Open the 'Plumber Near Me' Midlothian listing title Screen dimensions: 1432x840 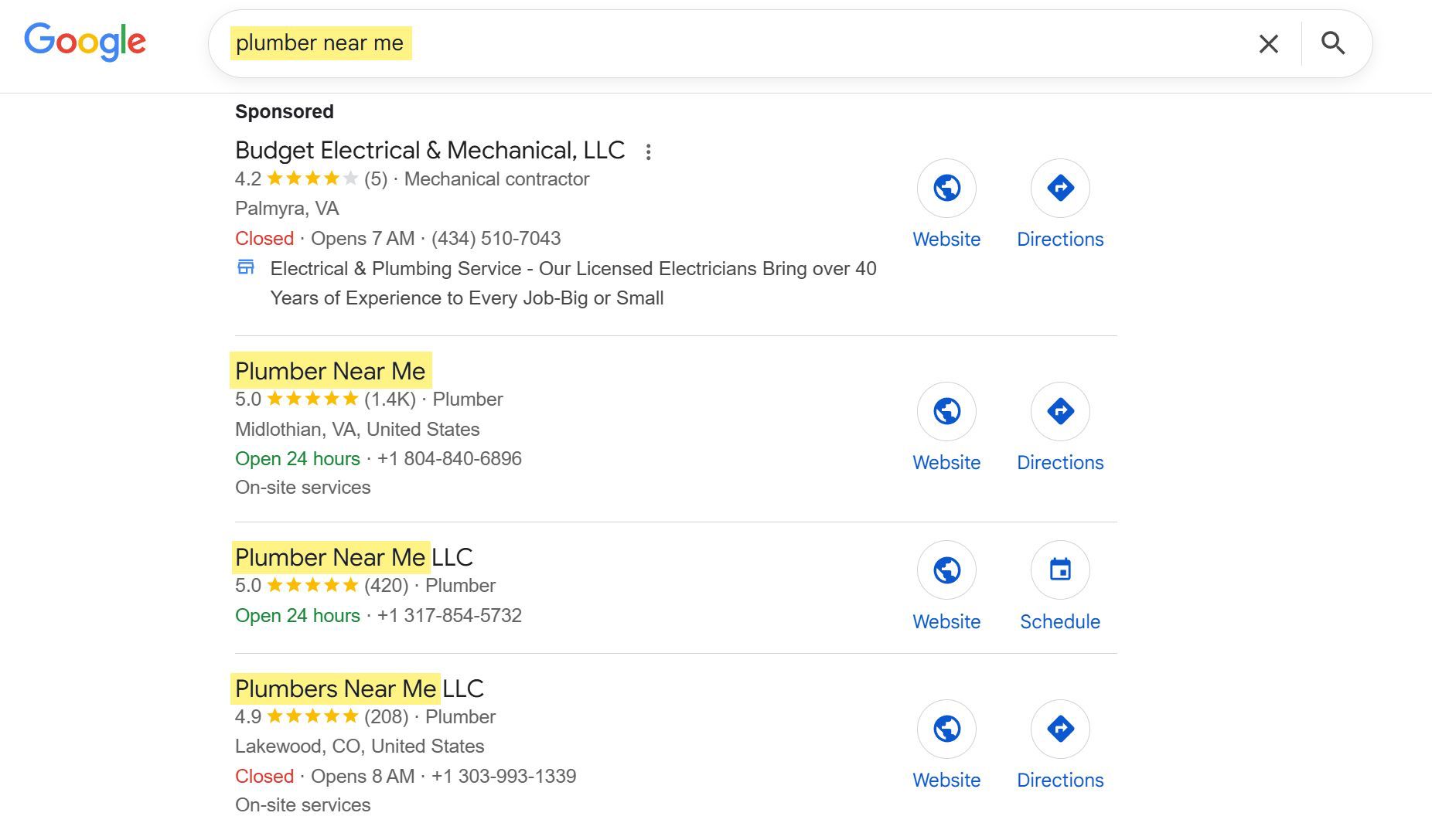pos(330,371)
